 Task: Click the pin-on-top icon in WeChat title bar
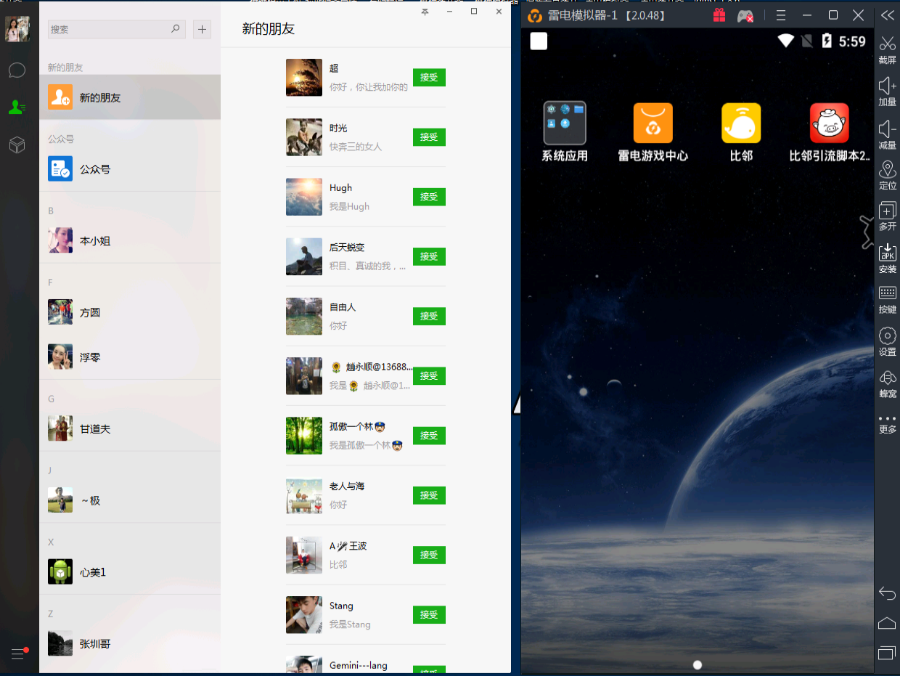(425, 11)
